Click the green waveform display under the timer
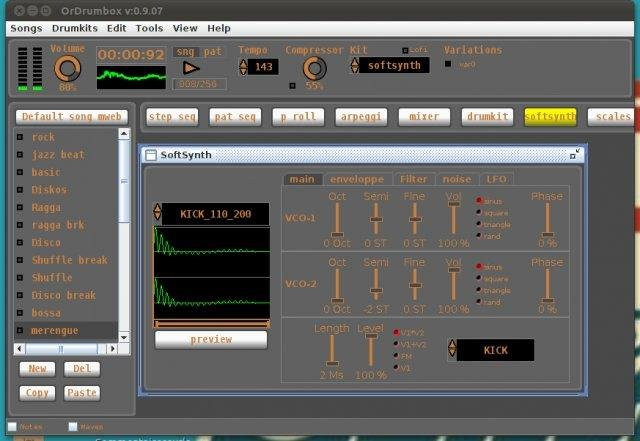The height and width of the screenshot is (441, 640). pyautogui.click(x=130, y=77)
